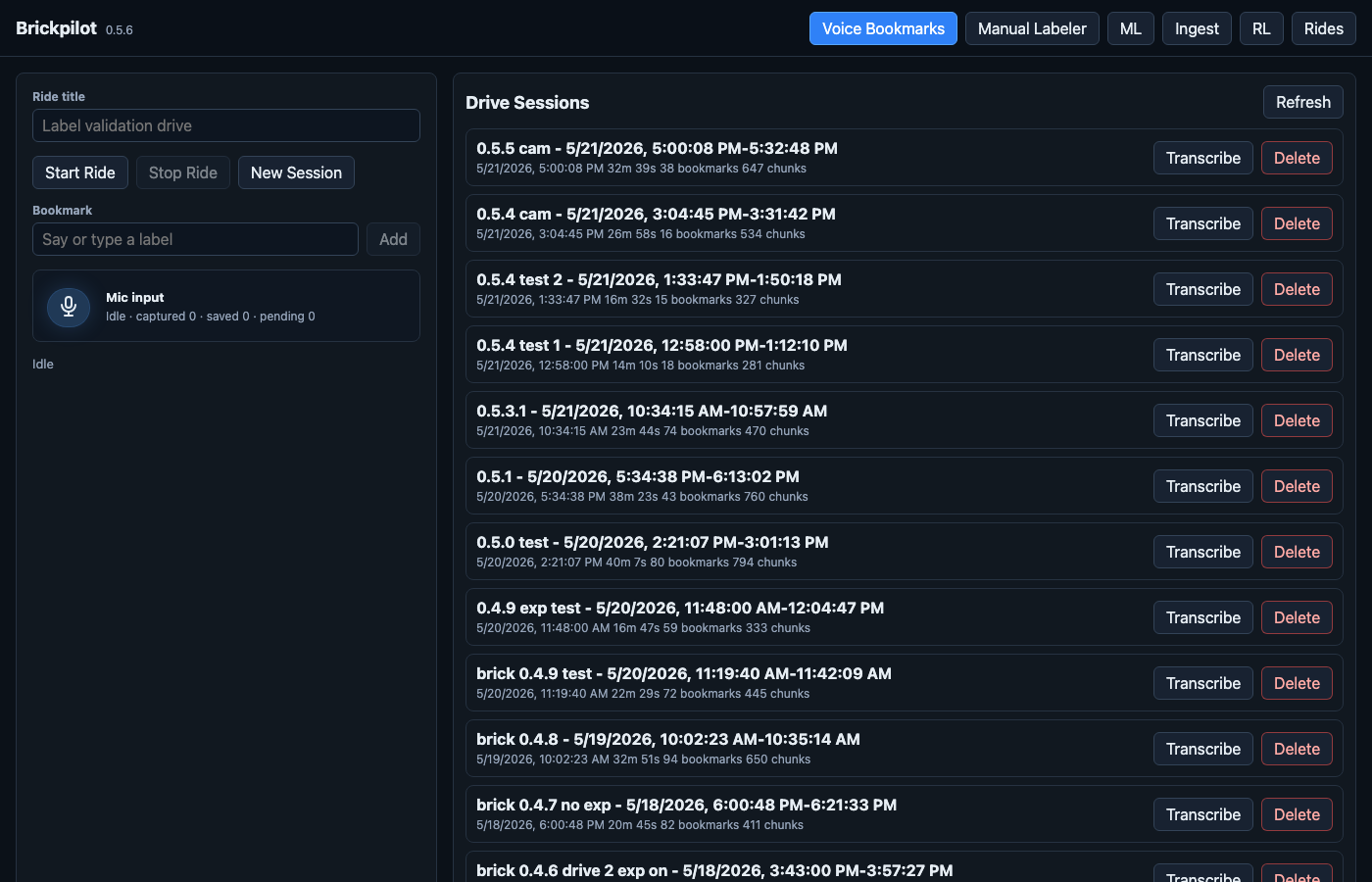Open the Voice Bookmarks tab

883,28
